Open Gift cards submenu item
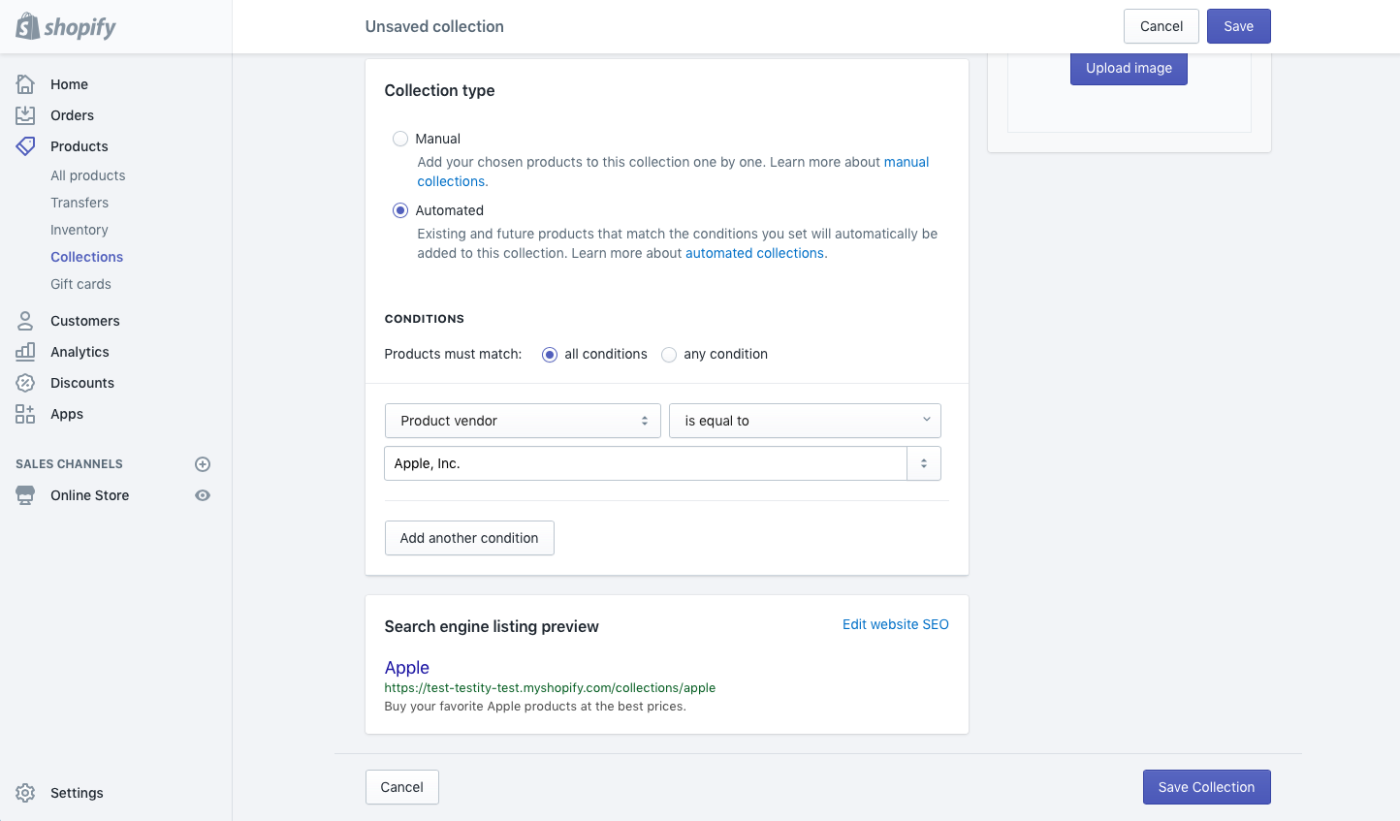This screenshot has height=821, width=1400. tap(81, 284)
